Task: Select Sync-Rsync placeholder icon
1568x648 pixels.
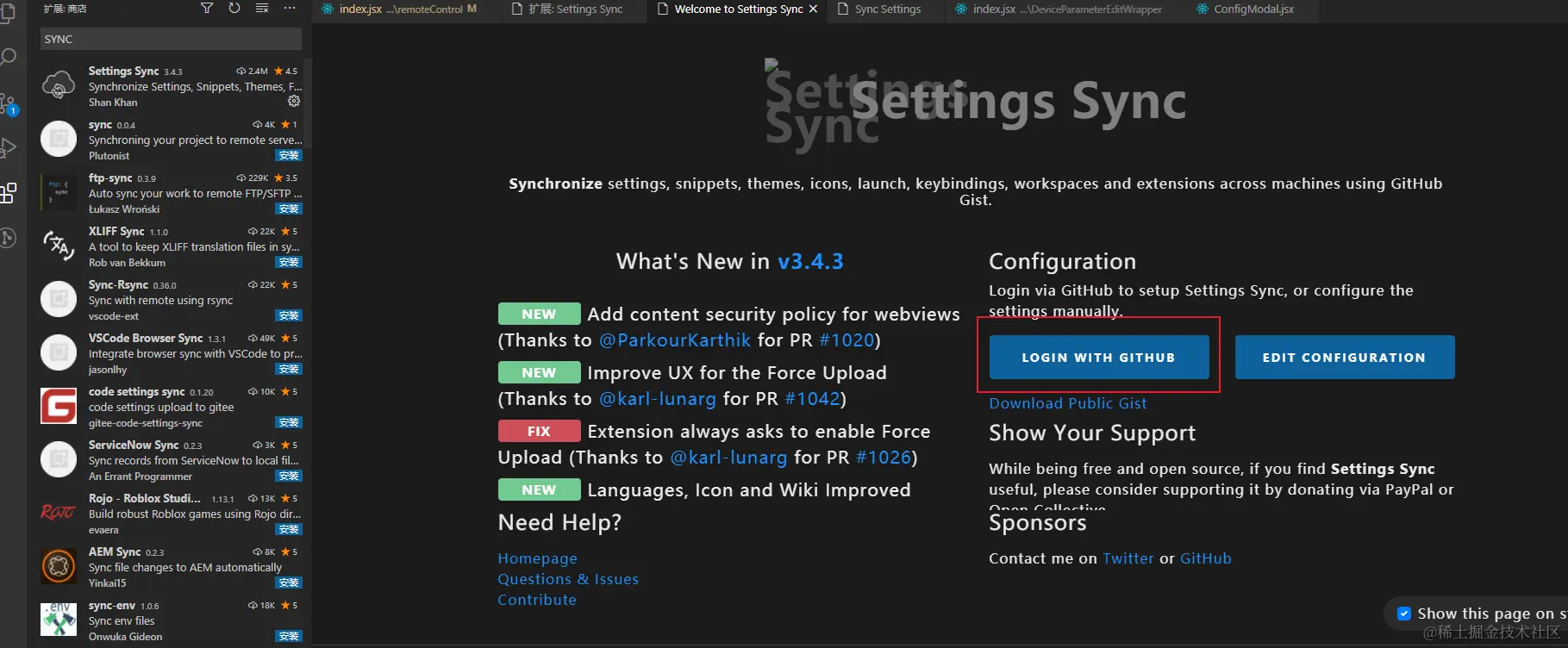Action: (x=59, y=299)
